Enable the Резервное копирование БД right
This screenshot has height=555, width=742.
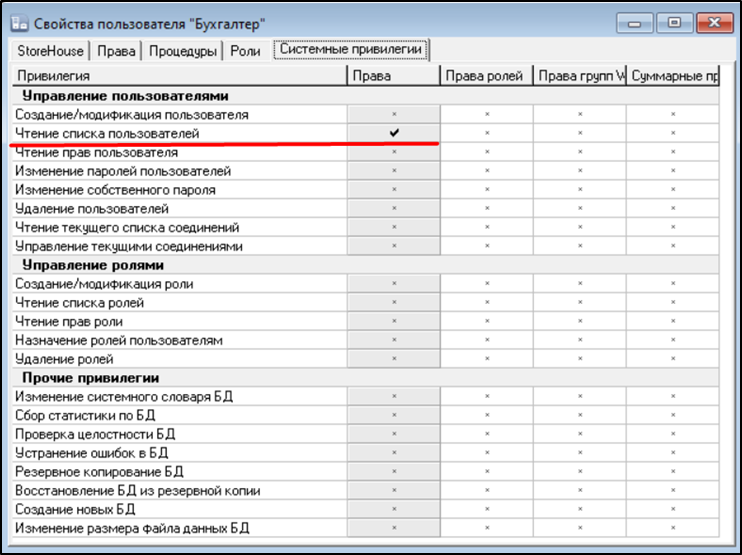(x=393, y=472)
